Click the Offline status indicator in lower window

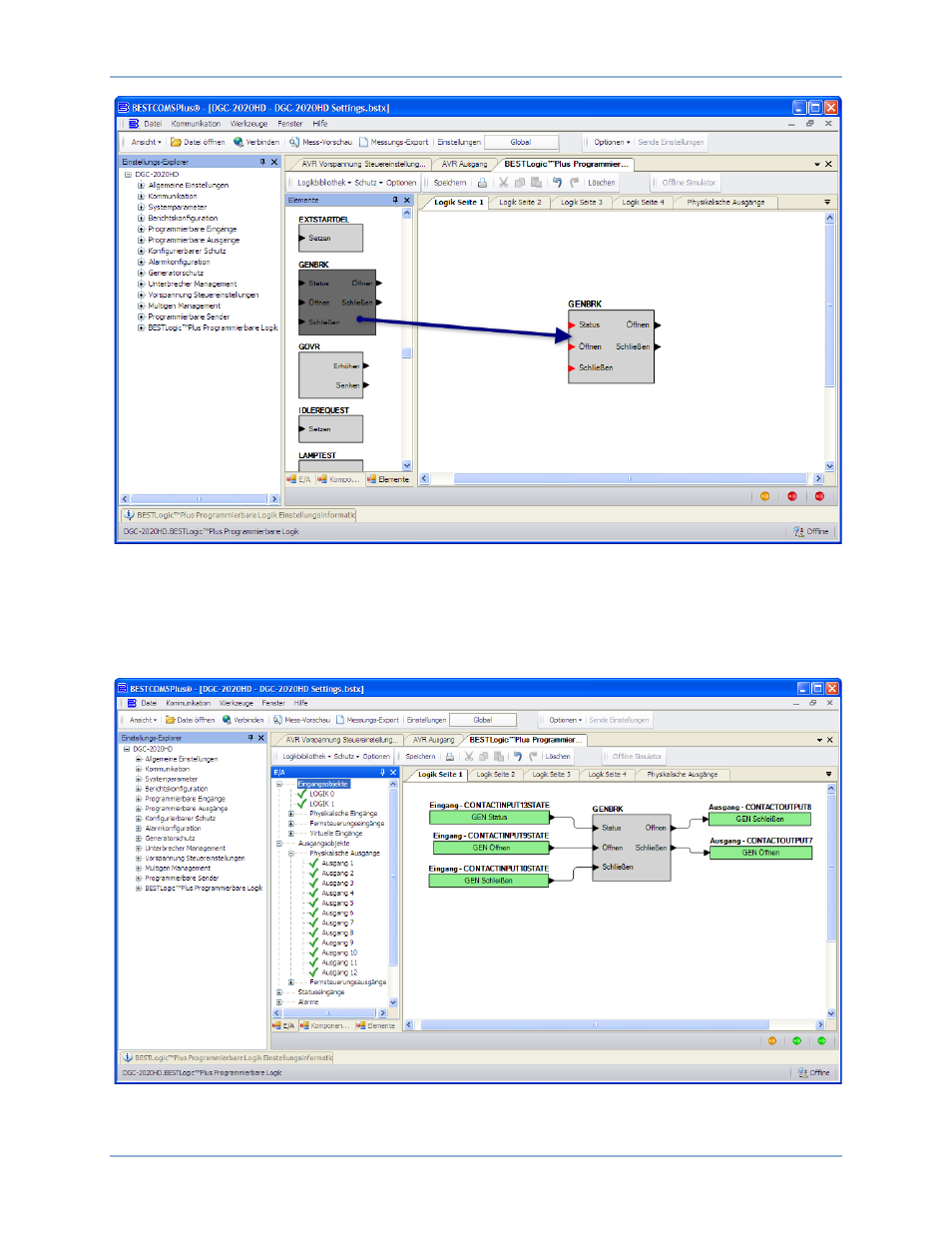pyautogui.click(x=813, y=1073)
